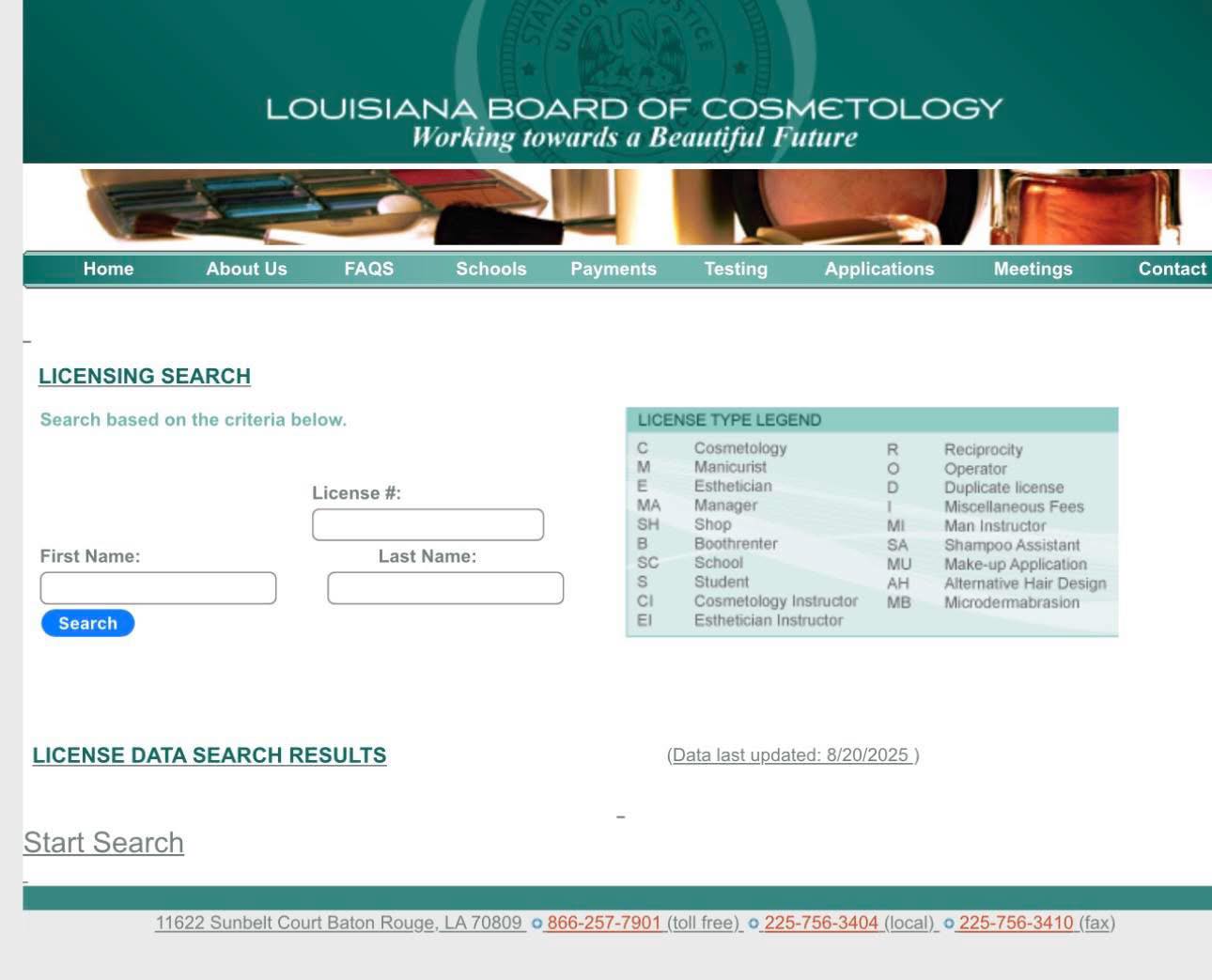Click the LICENSE TYPE LEGEND header
The width and height of the screenshot is (1212, 980).
872,420
